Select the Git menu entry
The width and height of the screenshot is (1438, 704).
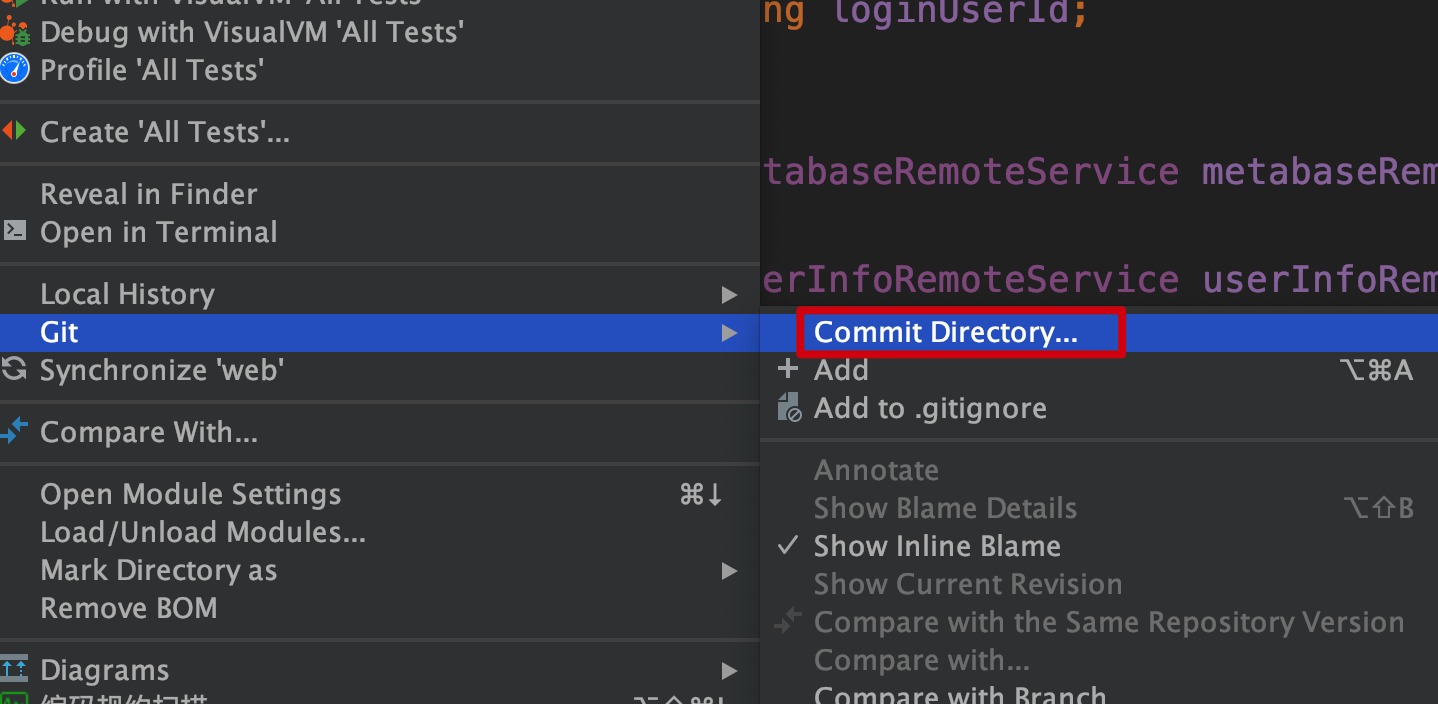tap(380, 332)
